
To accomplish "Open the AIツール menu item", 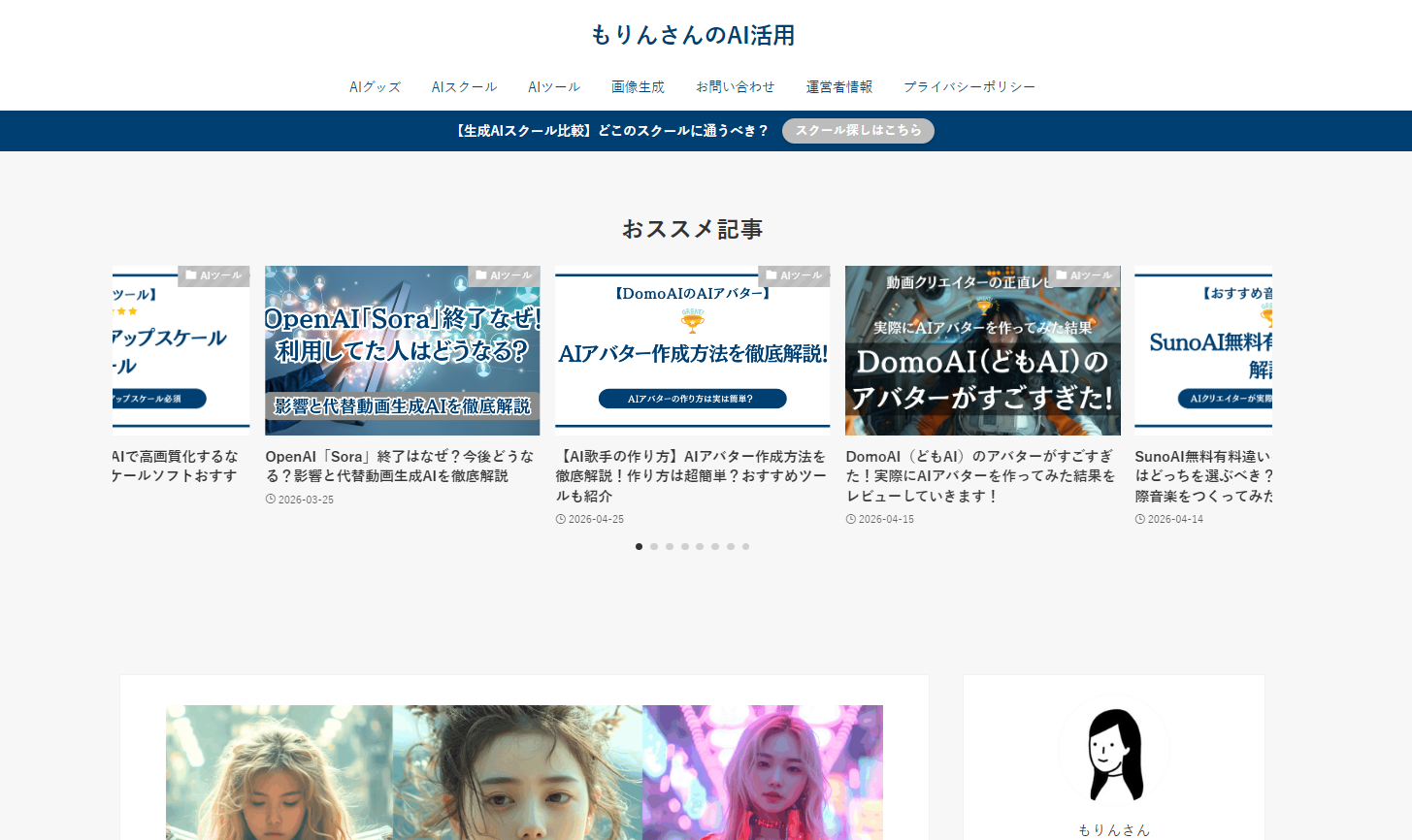I will pos(554,87).
